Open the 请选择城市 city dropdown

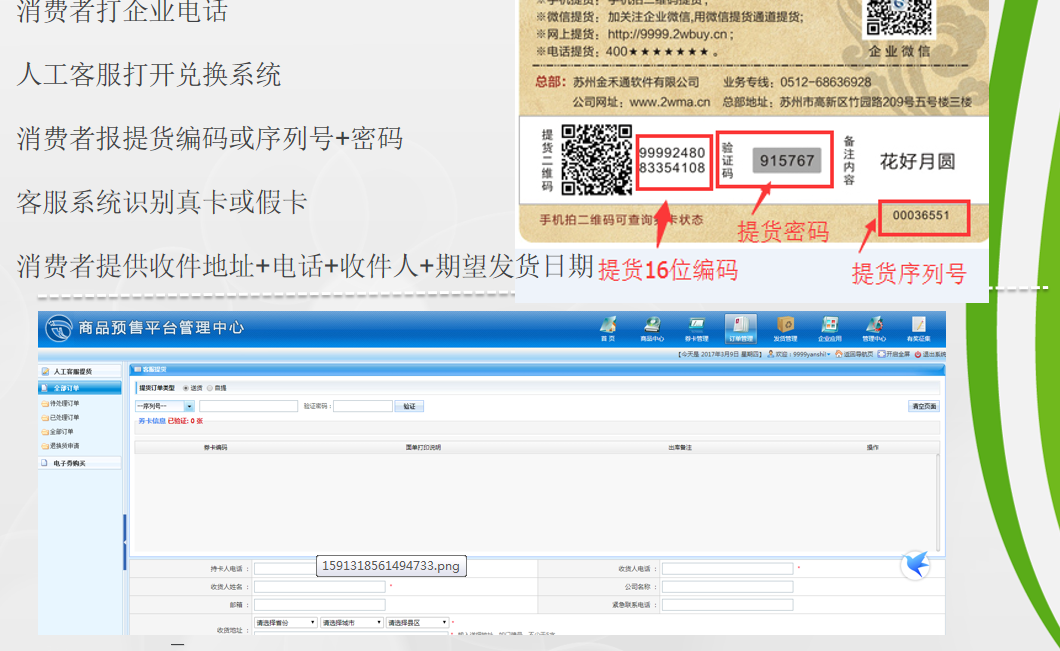[351, 622]
